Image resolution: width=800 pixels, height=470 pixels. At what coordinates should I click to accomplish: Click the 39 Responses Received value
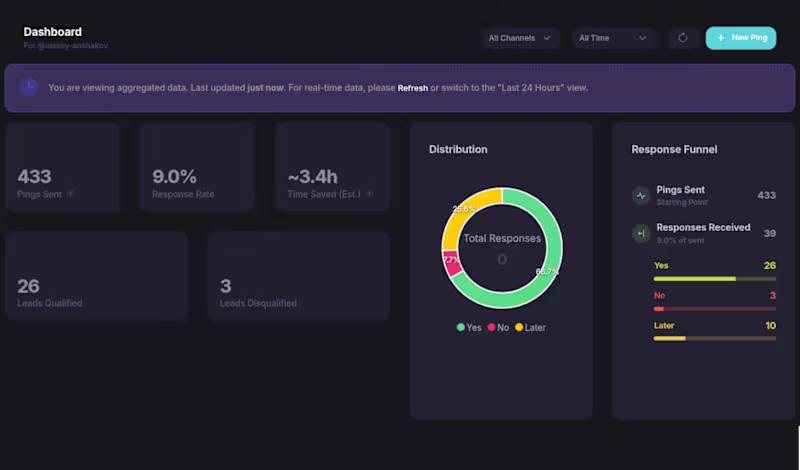769,234
